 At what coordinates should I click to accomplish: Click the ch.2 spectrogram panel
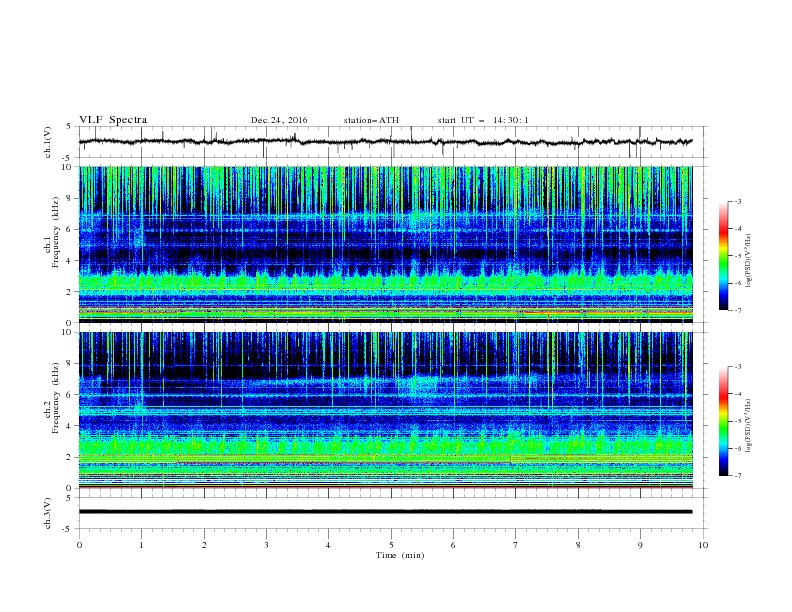pyautogui.click(x=386, y=410)
